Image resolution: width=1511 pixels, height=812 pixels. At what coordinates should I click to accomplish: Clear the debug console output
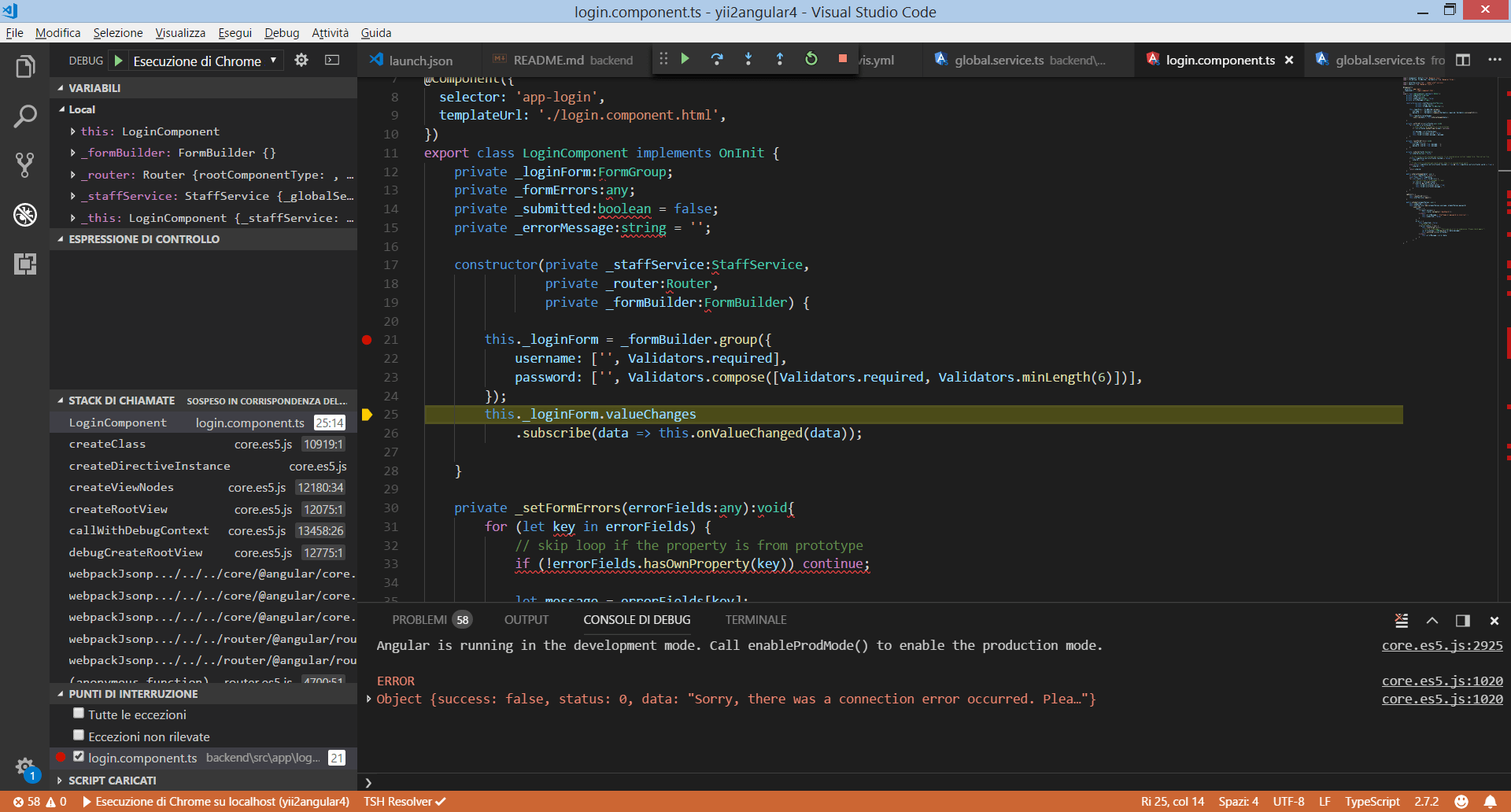click(x=1402, y=620)
